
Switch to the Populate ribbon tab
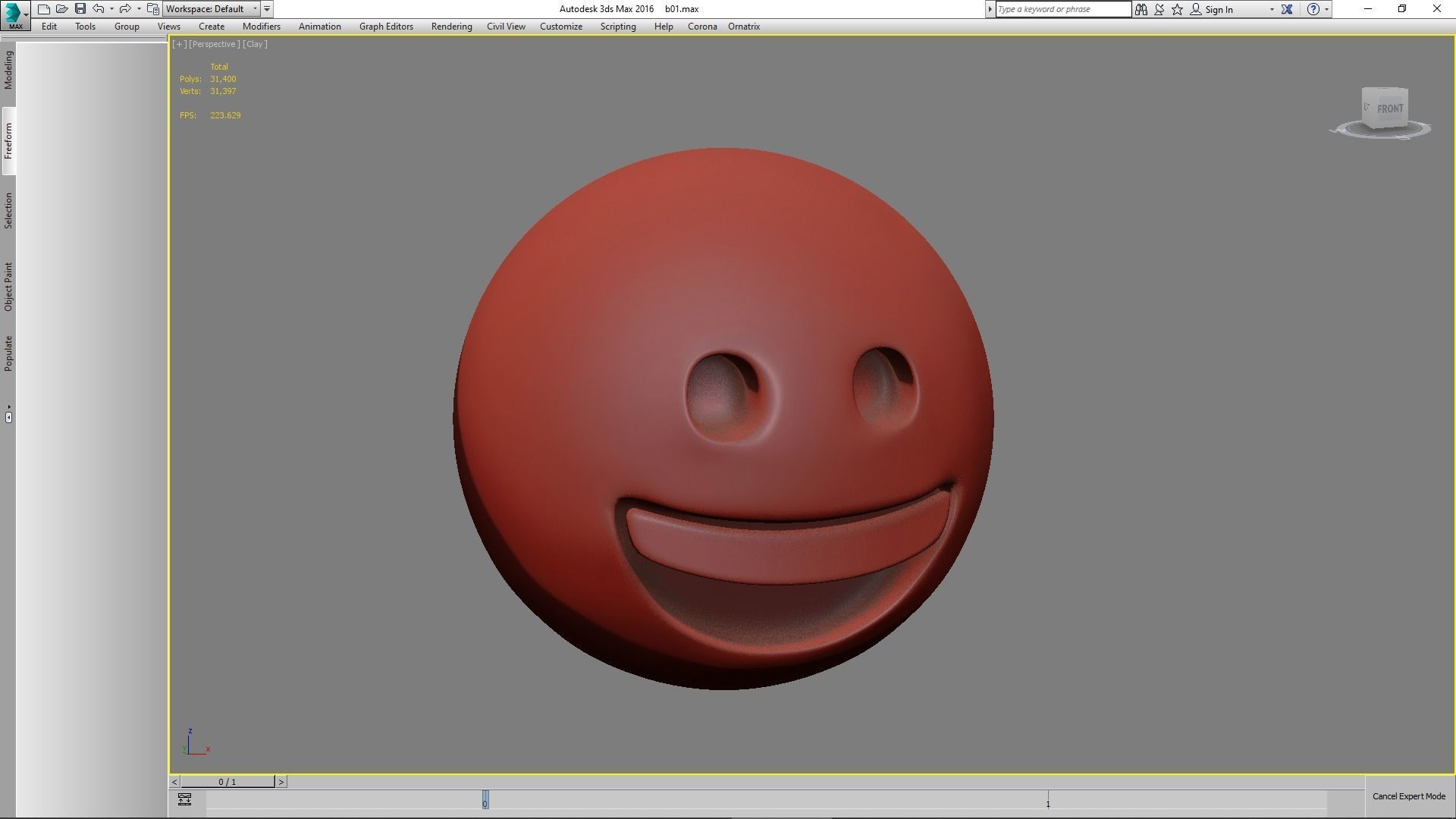pos(8,353)
